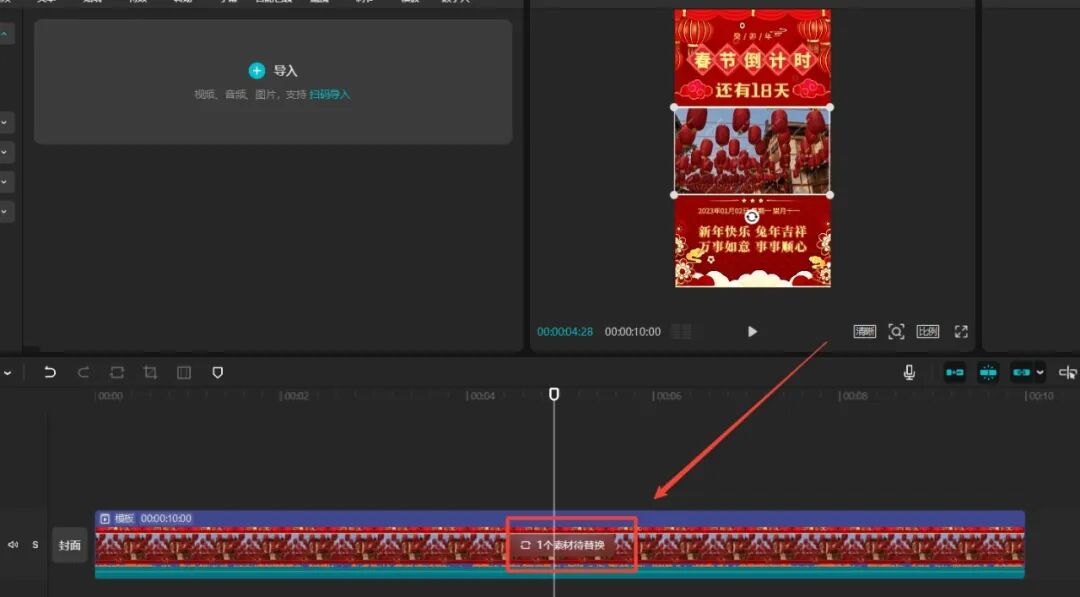Click the 1个素材待替换 replace label on clip
1080x597 pixels.
pyautogui.click(x=570, y=545)
